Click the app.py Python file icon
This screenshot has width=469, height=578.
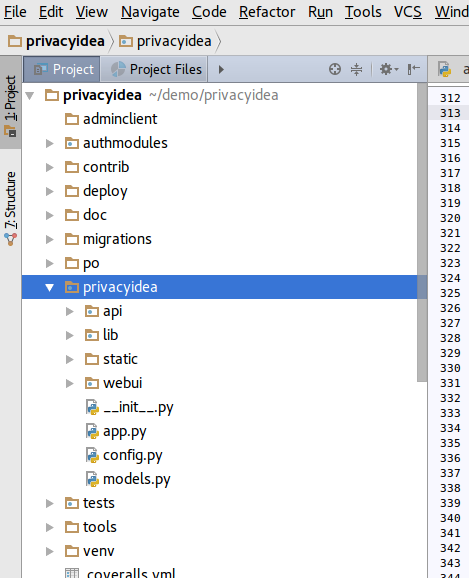pos(92,431)
